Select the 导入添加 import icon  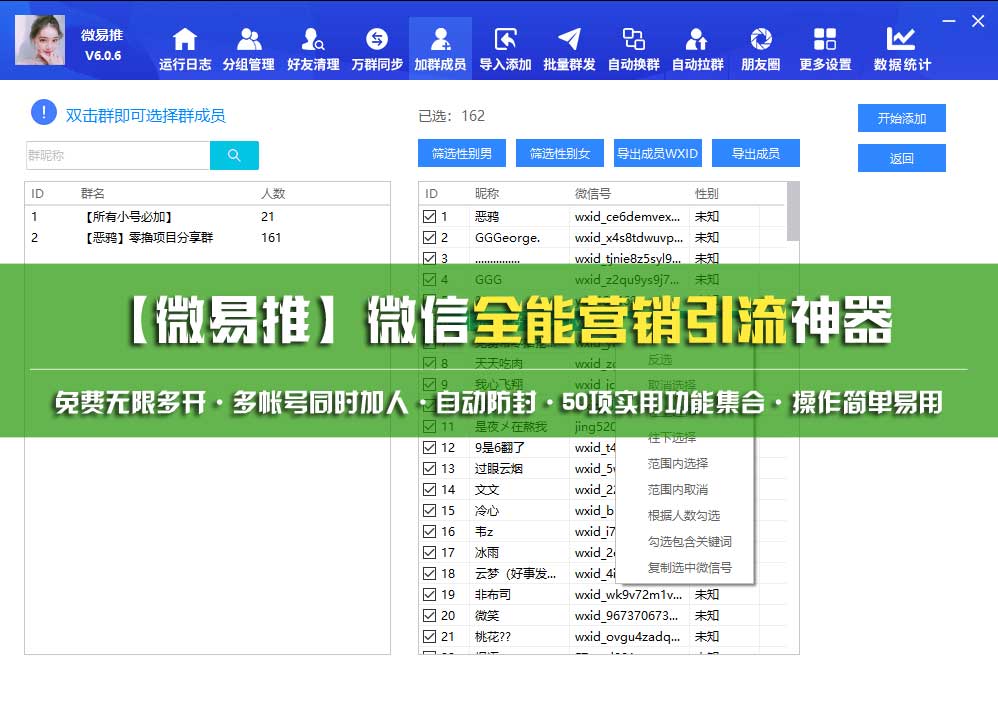click(505, 40)
